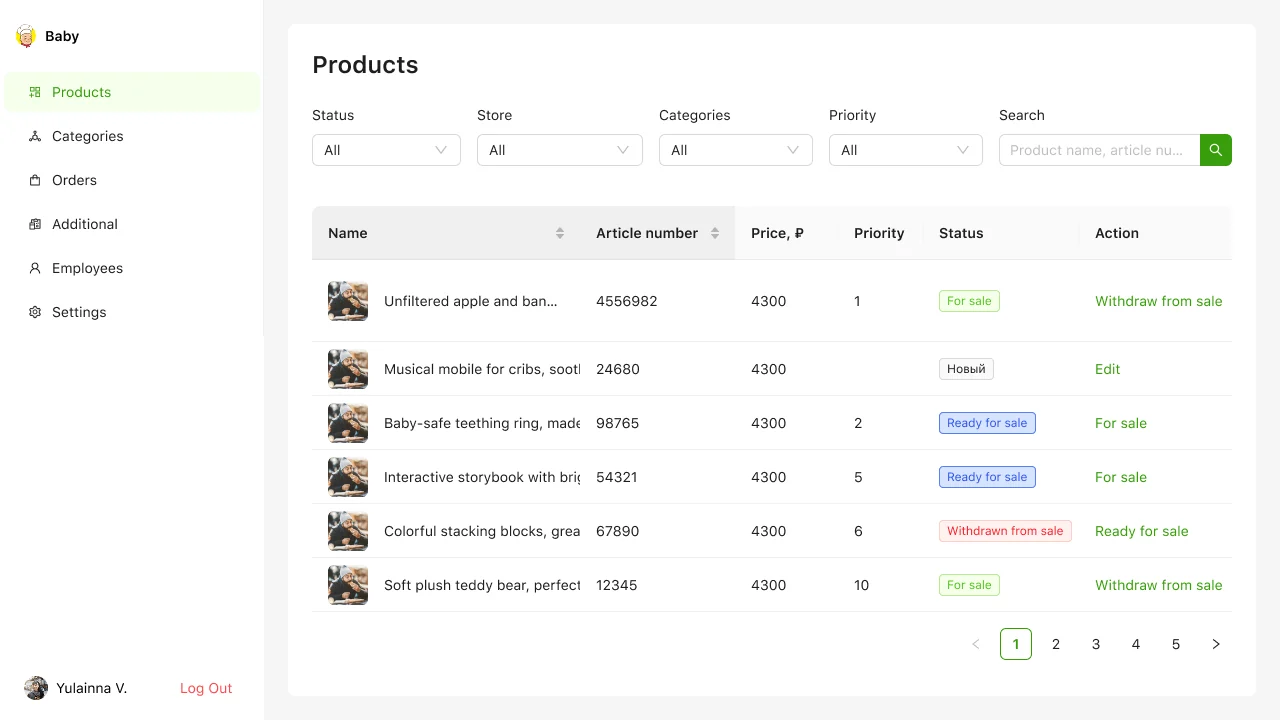Screen dimensions: 1280x720
Task: Open the Priority filter dropdown
Action: coord(906,150)
